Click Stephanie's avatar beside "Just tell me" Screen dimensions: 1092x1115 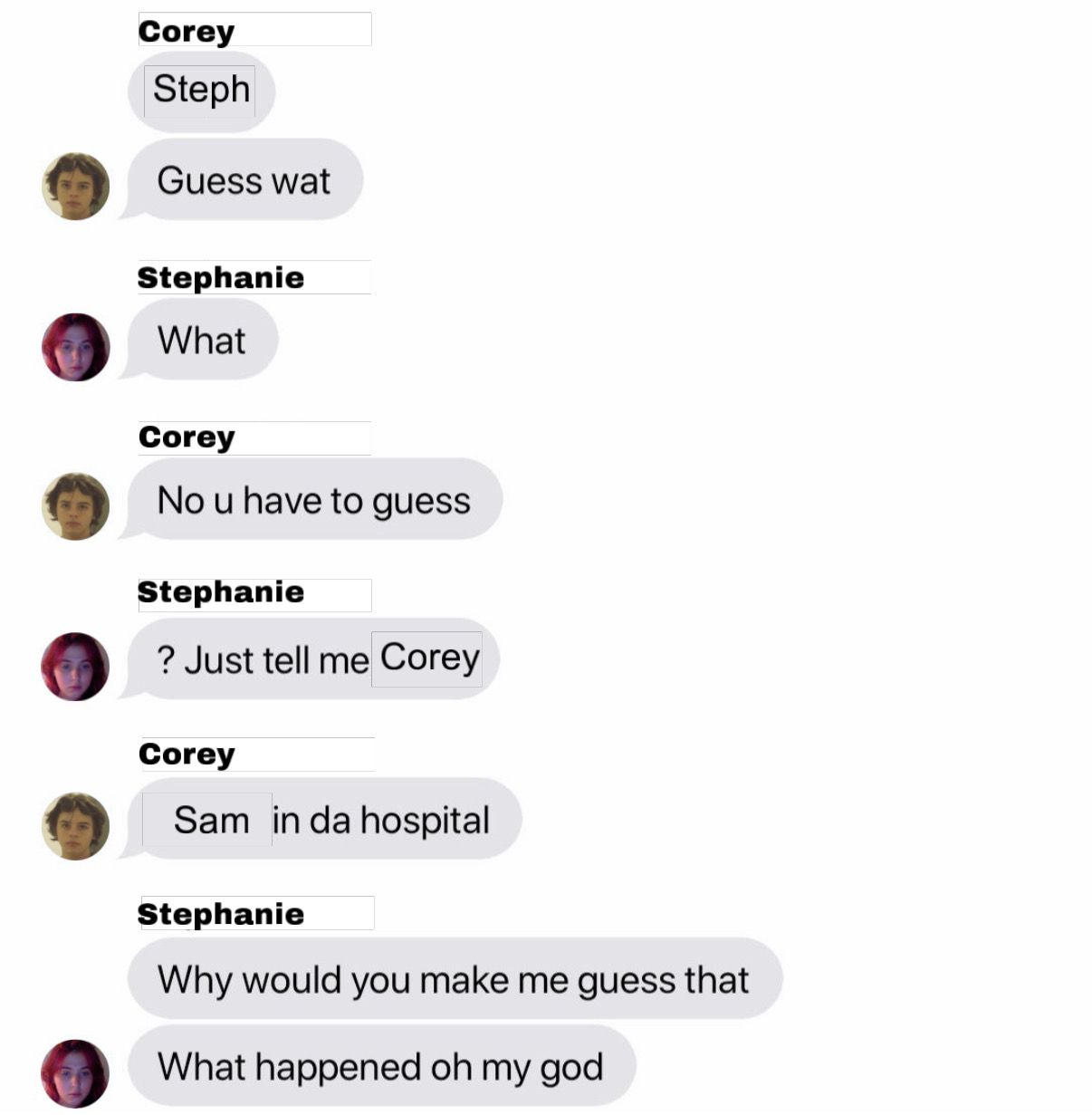[x=76, y=667]
